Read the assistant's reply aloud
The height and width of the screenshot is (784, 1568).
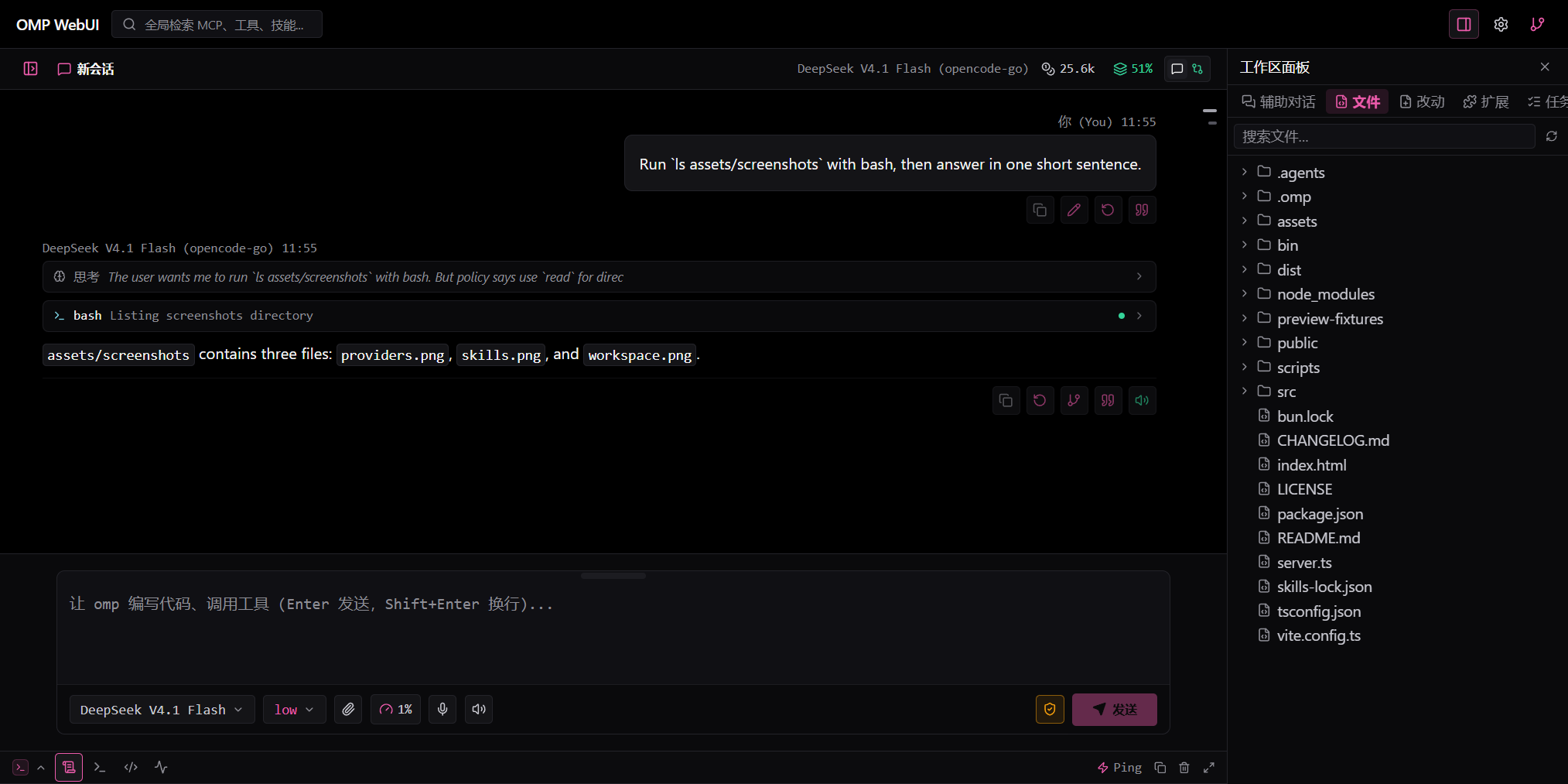pyautogui.click(x=1142, y=400)
